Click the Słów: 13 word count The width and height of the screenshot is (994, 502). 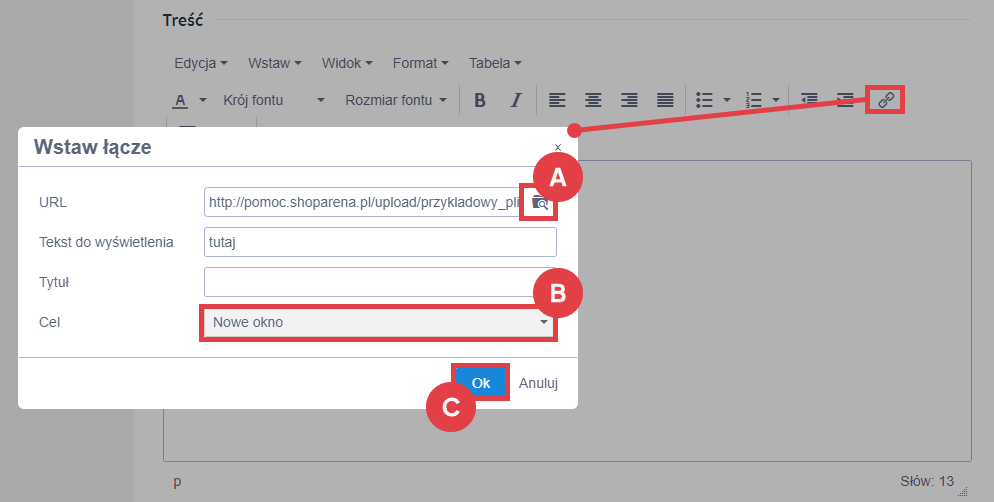pos(927,482)
